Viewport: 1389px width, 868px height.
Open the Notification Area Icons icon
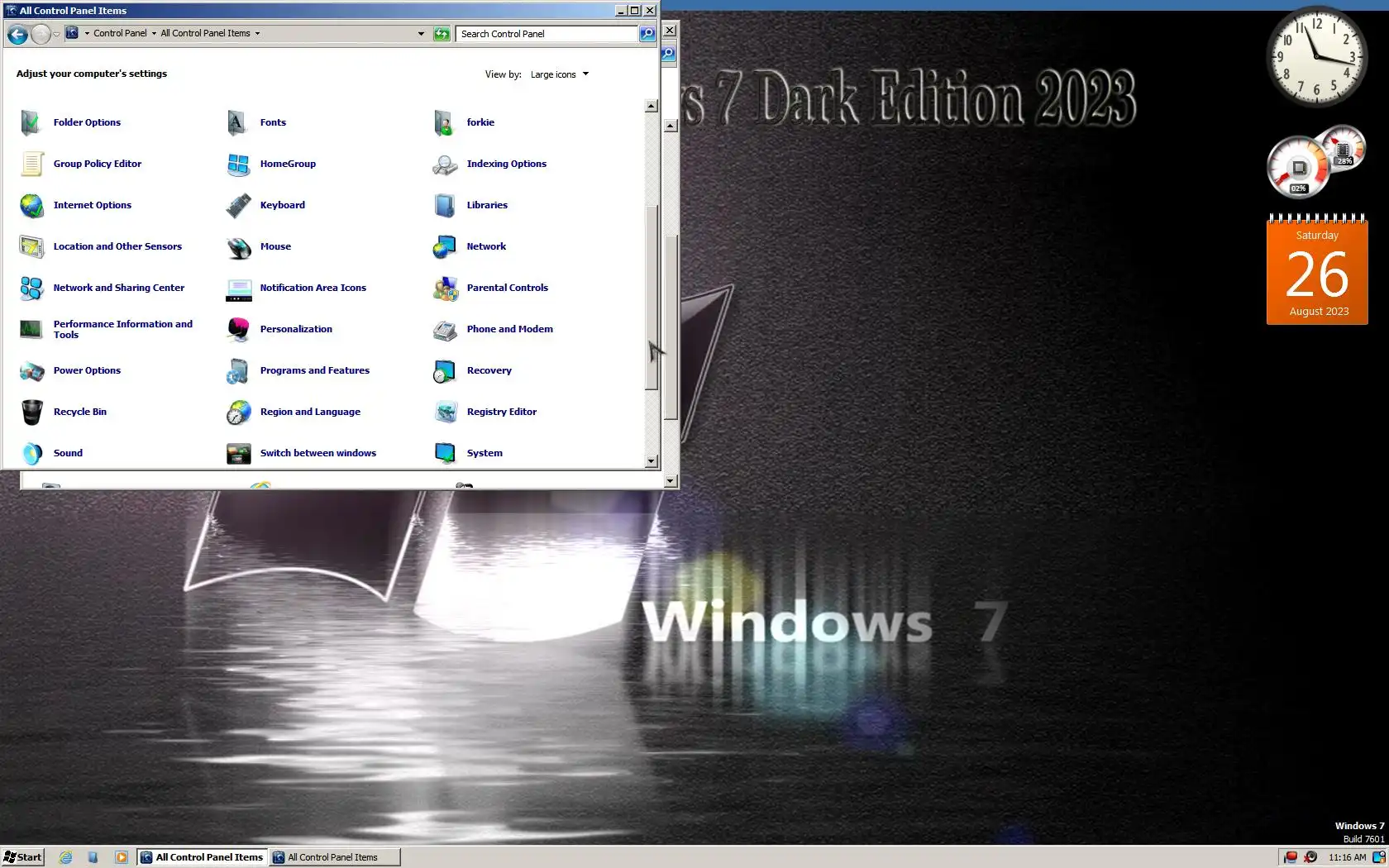(x=238, y=288)
